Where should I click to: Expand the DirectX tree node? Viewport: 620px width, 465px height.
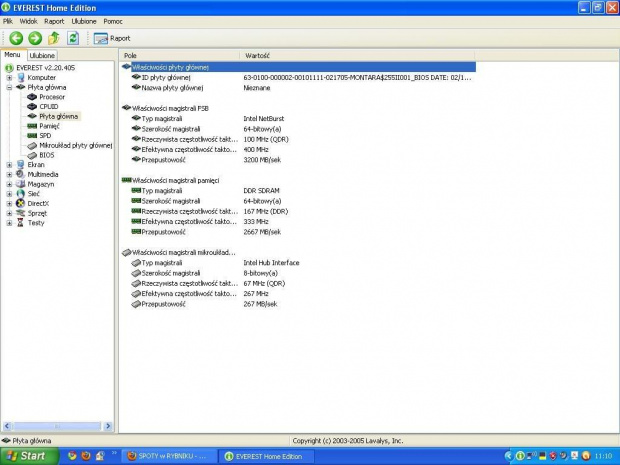(x=9, y=204)
